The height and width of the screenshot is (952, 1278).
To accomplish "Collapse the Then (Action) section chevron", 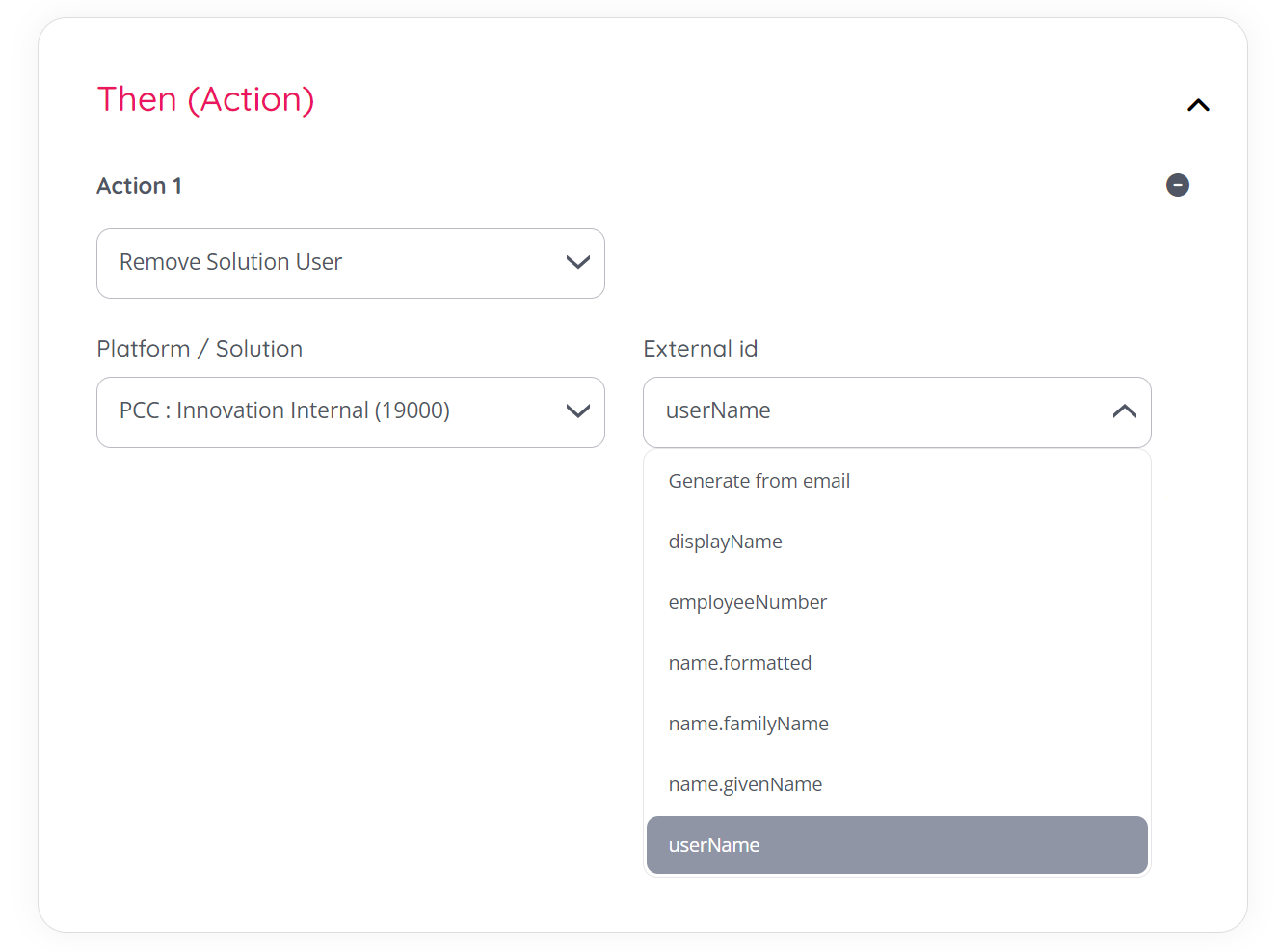I will (1198, 105).
